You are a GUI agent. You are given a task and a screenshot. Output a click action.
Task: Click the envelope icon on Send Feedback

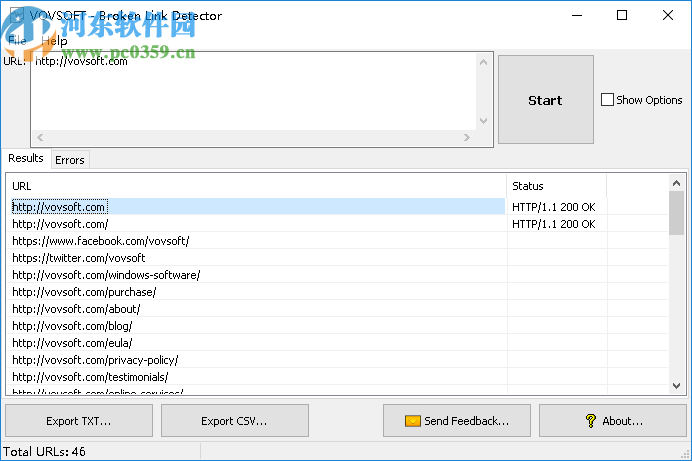pos(413,421)
